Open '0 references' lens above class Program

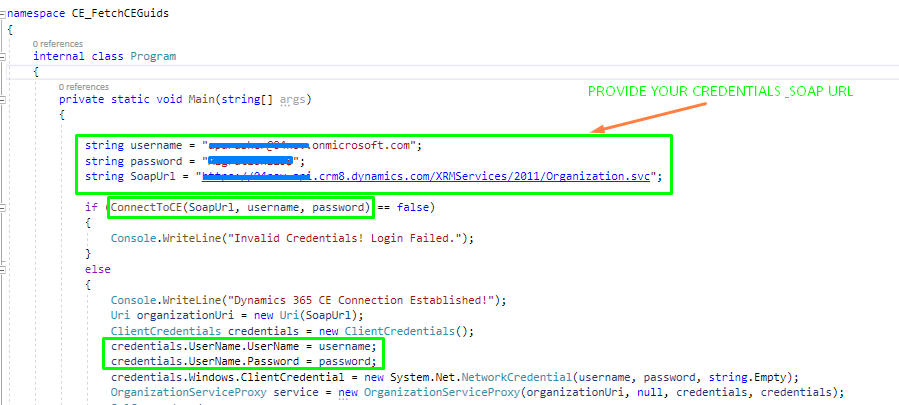tap(58, 44)
